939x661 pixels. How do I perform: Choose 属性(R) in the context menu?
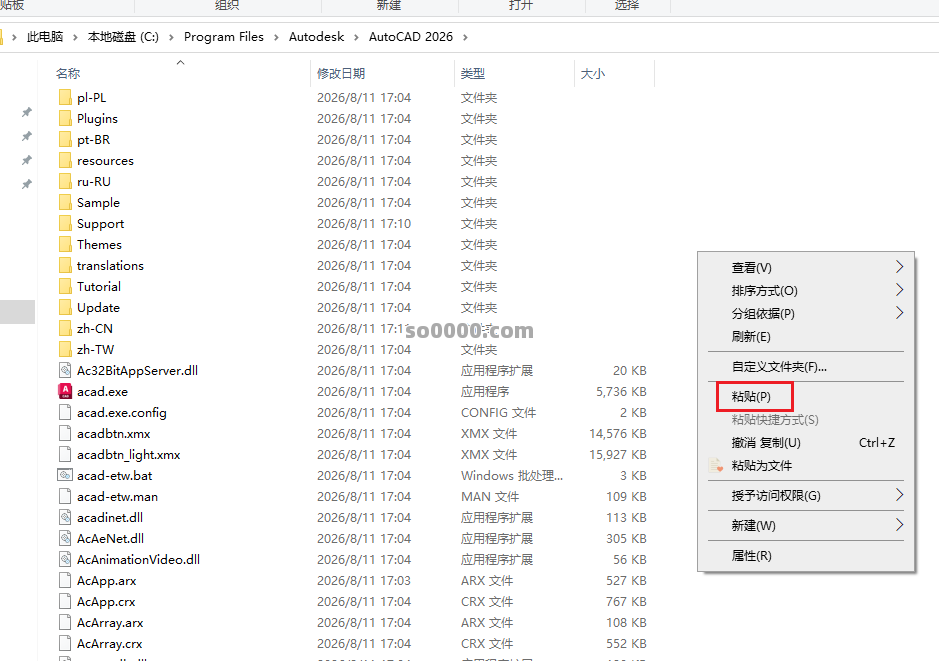[x=752, y=556]
